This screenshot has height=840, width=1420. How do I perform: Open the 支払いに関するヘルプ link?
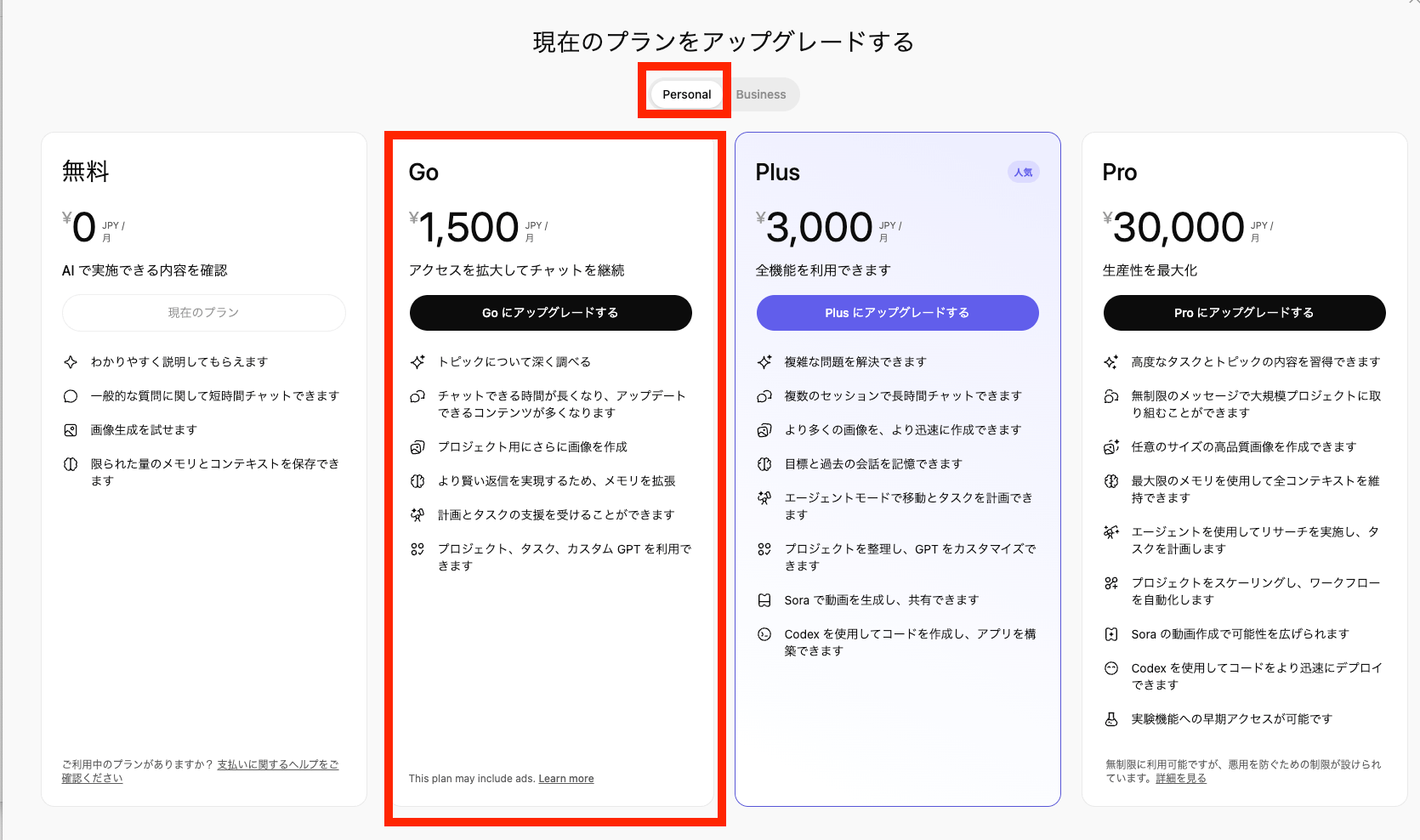click(x=277, y=765)
